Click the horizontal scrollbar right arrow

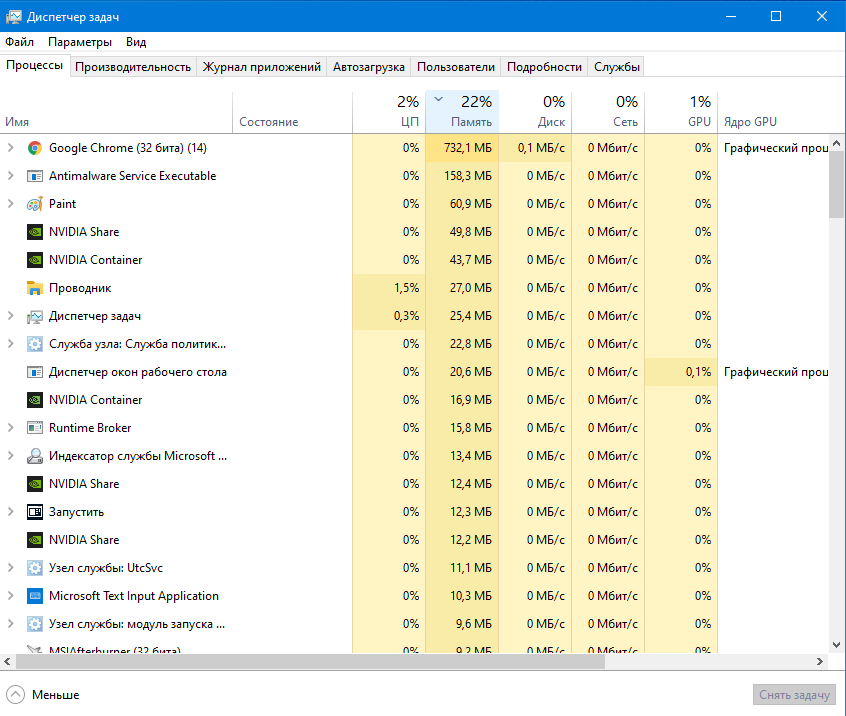[x=820, y=662]
